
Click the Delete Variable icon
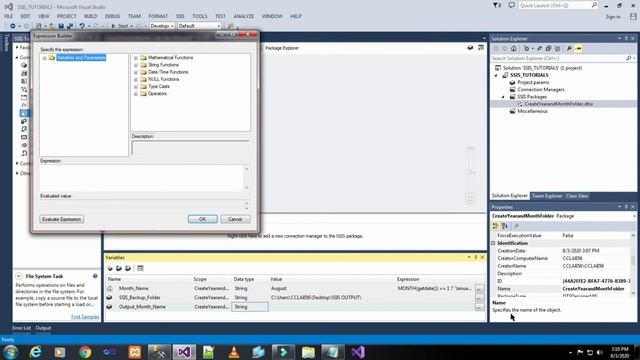[128, 268]
